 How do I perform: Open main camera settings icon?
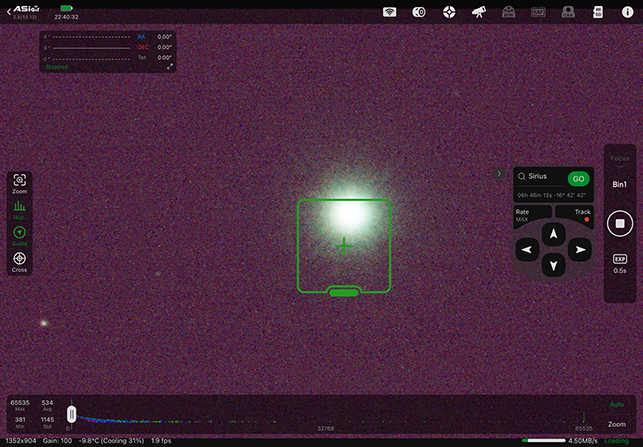coord(419,12)
